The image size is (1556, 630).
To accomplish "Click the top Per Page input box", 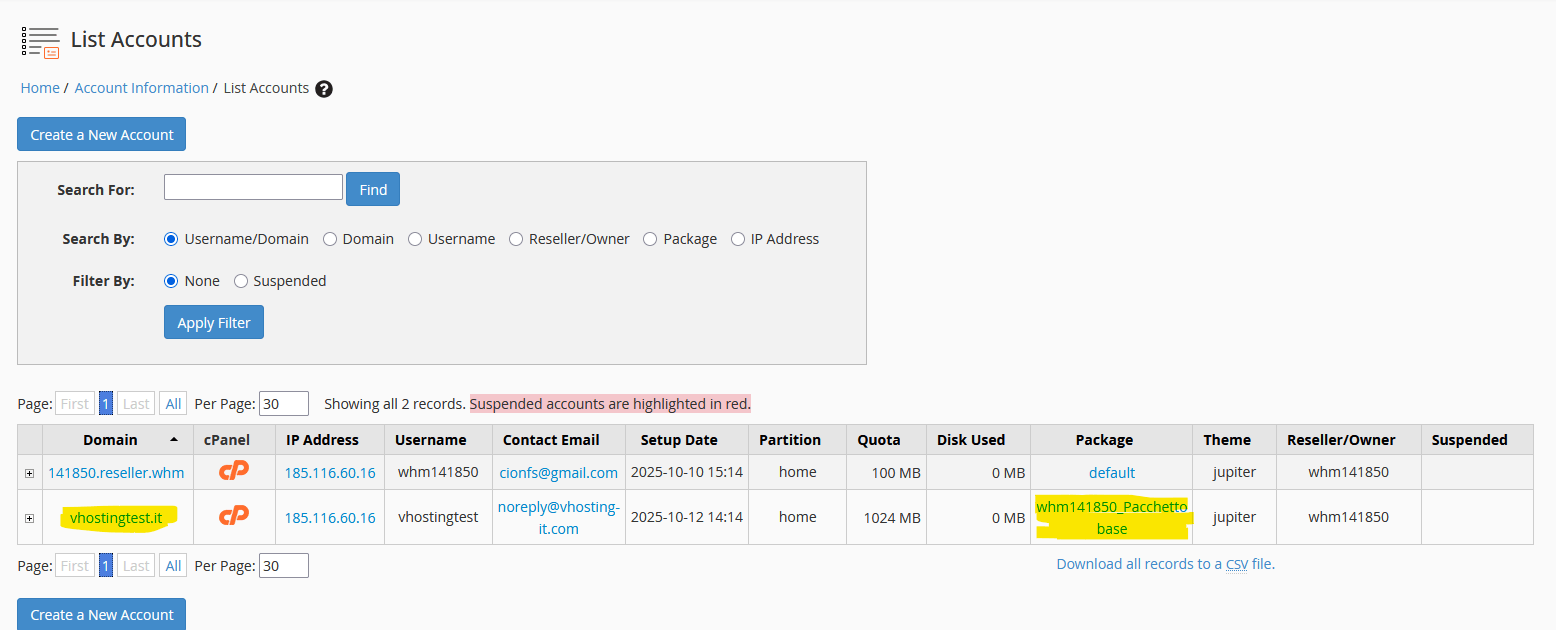I will (x=283, y=404).
